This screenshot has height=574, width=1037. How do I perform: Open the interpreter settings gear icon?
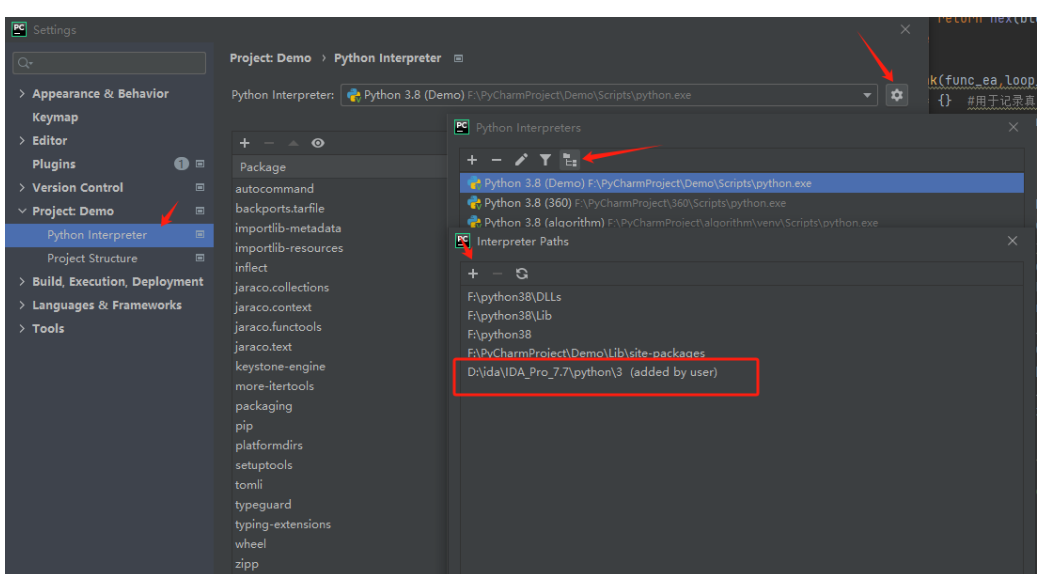(x=896, y=95)
